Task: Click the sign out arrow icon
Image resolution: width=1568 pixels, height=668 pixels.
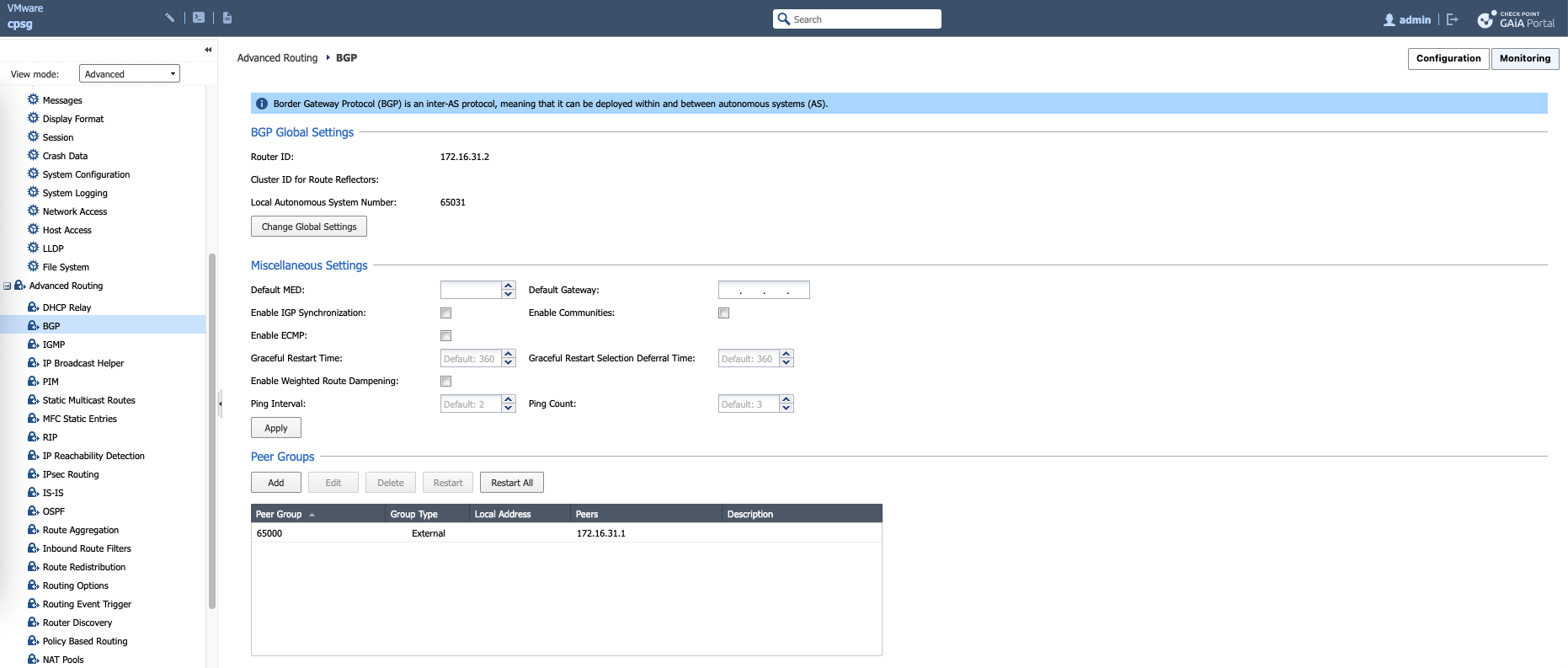Action: [1452, 19]
